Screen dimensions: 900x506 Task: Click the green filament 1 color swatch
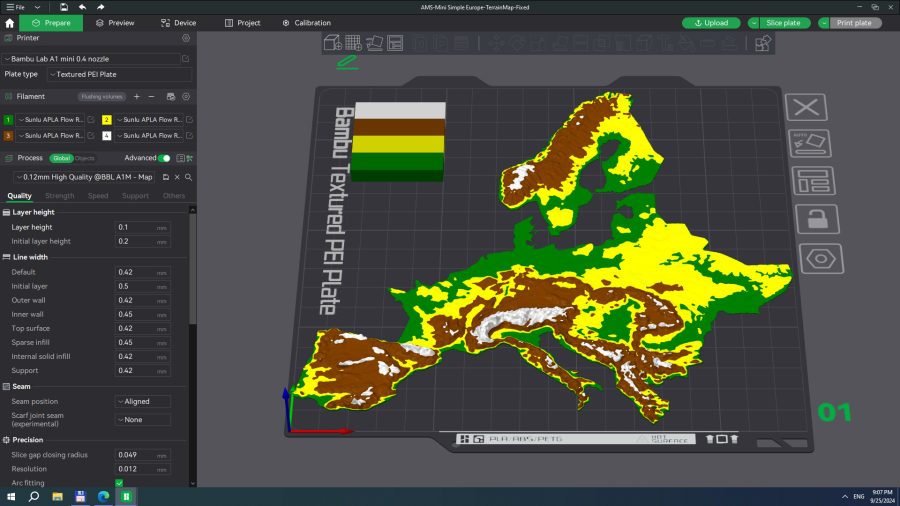coord(8,119)
